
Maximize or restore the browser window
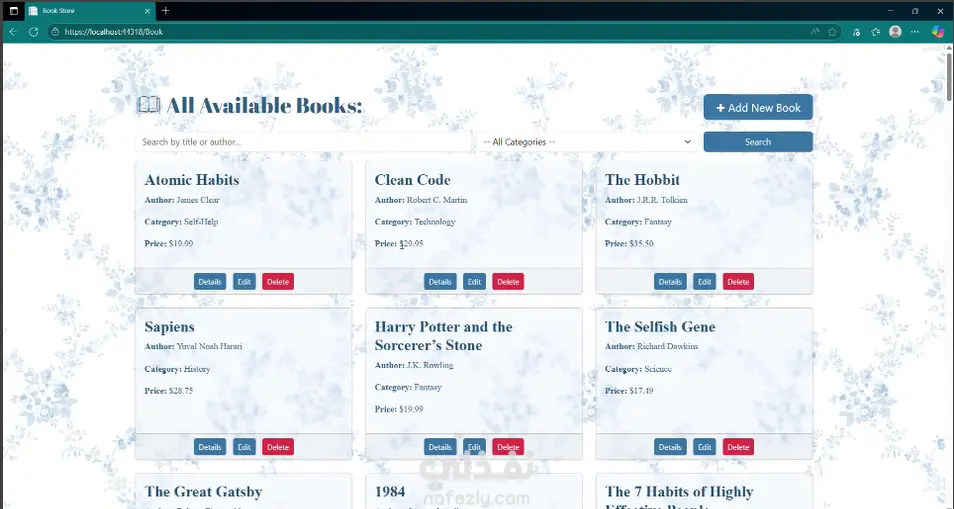click(915, 11)
